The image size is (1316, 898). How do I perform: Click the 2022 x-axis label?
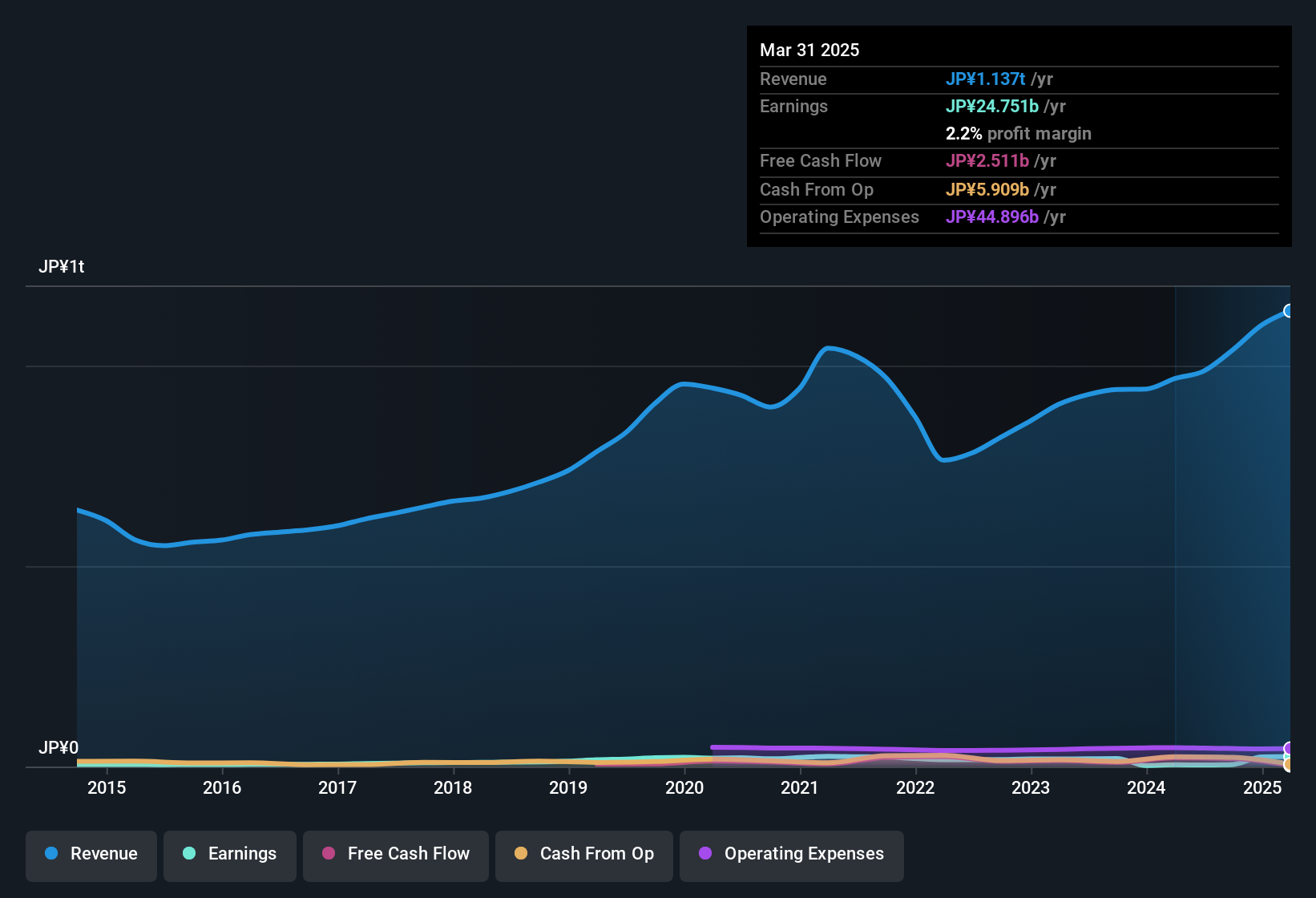[x=915, y=787]
